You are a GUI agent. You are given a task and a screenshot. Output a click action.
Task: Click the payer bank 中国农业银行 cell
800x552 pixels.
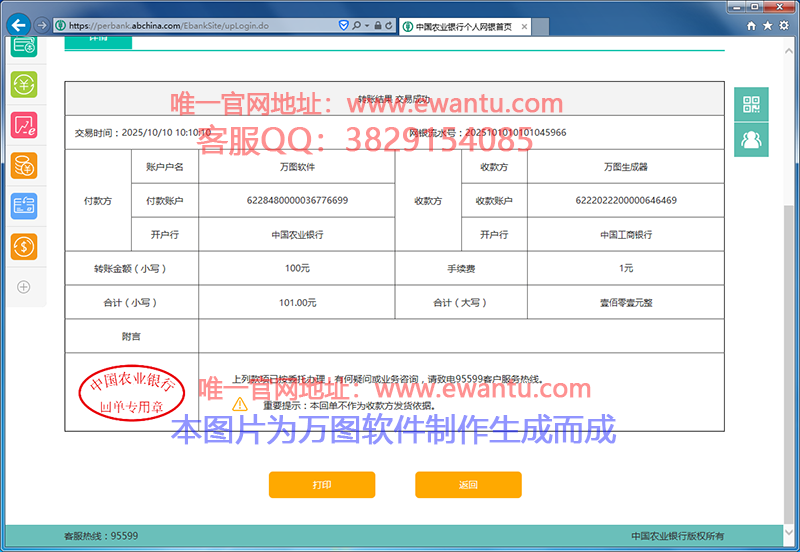point(297,235)
